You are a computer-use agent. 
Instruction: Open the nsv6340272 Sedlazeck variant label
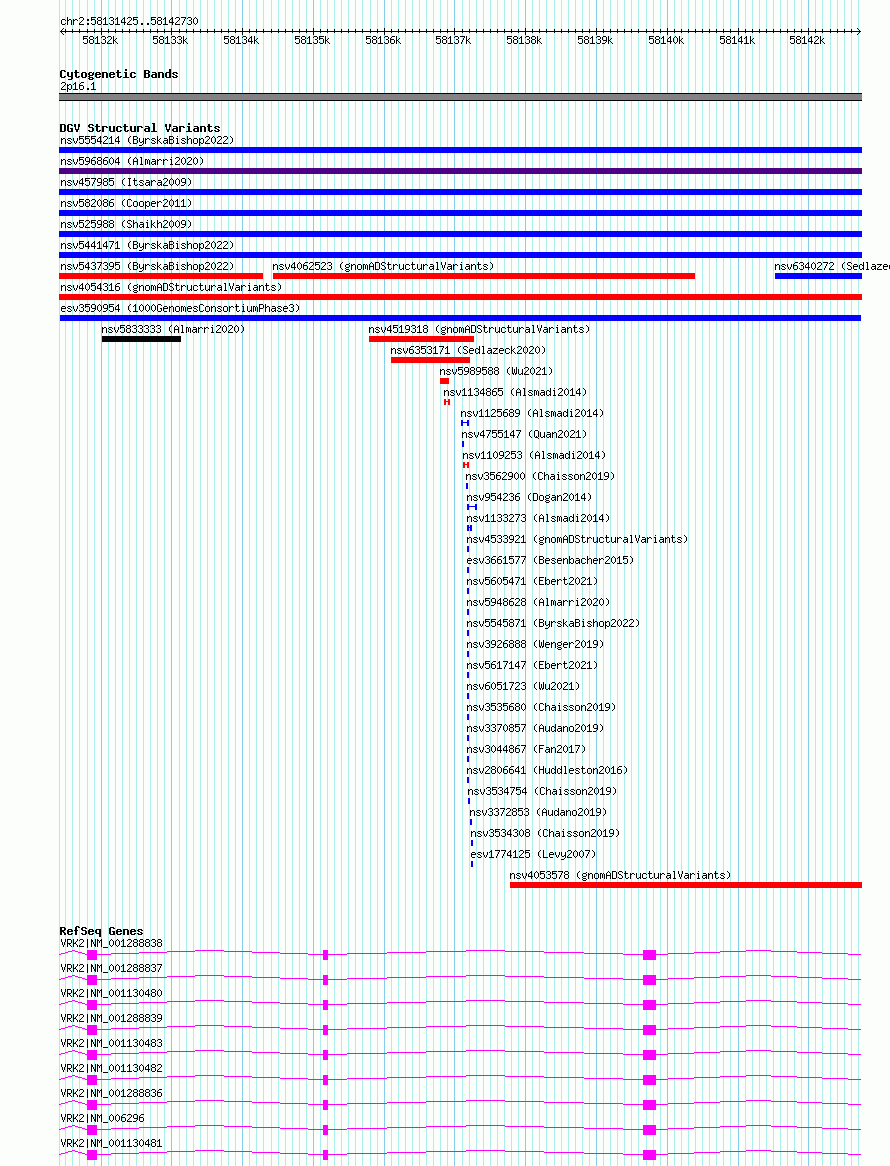[831, 266]
